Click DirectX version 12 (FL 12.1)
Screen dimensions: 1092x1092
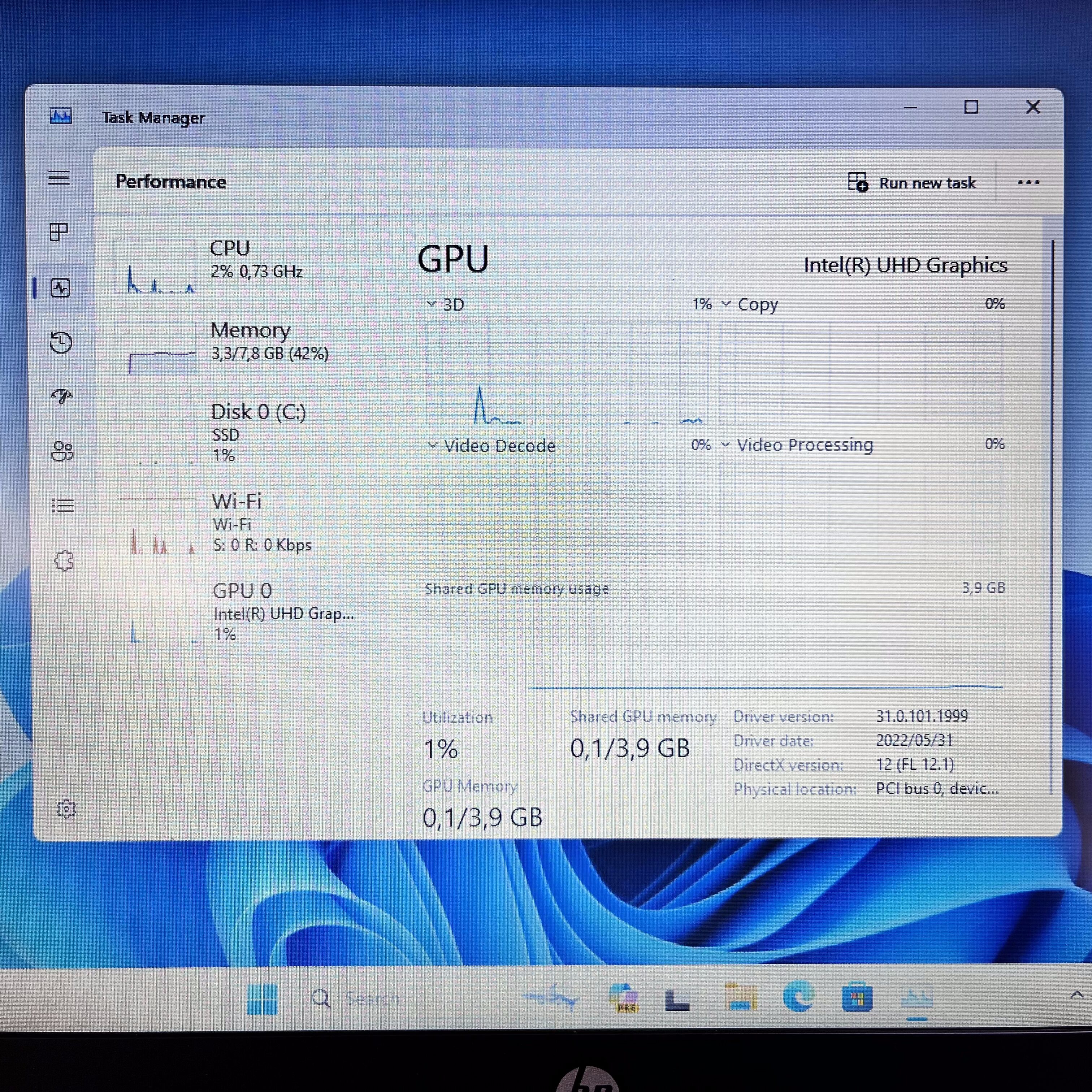point(915,764)
